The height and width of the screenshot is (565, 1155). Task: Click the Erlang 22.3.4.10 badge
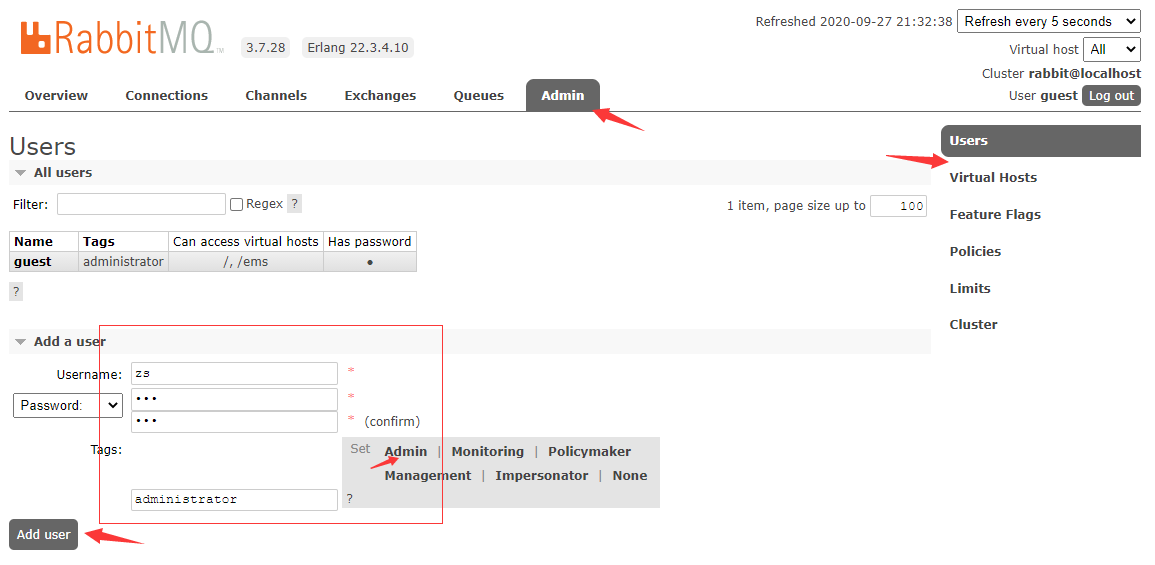[358, 48]
